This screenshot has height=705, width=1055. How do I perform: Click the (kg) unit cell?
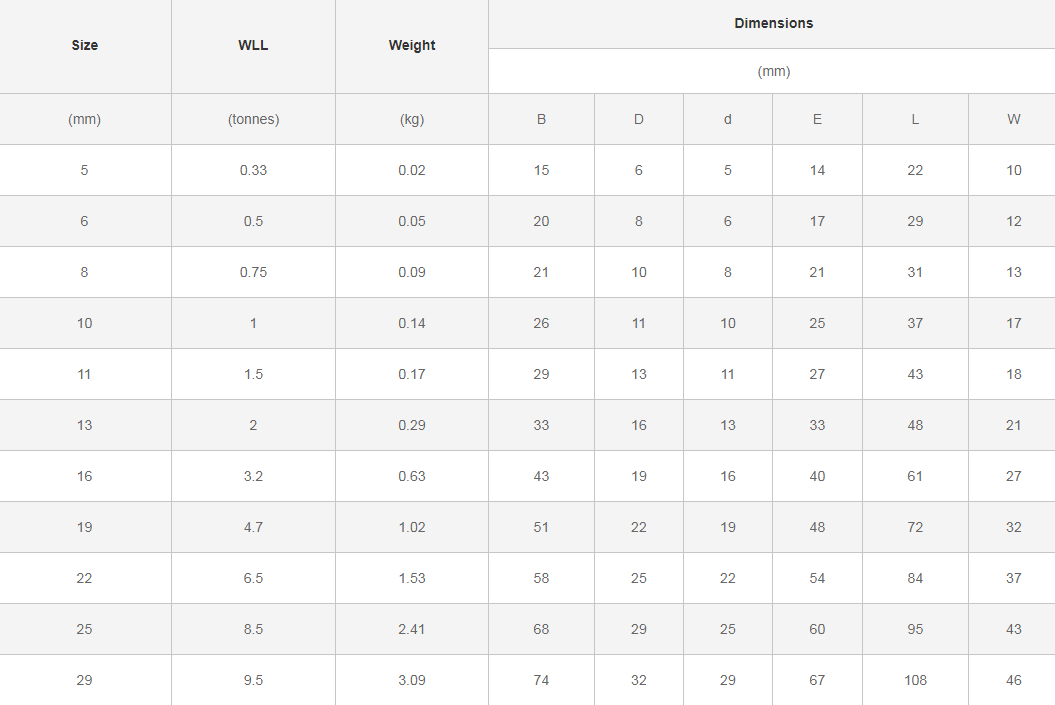click(412, 119)
